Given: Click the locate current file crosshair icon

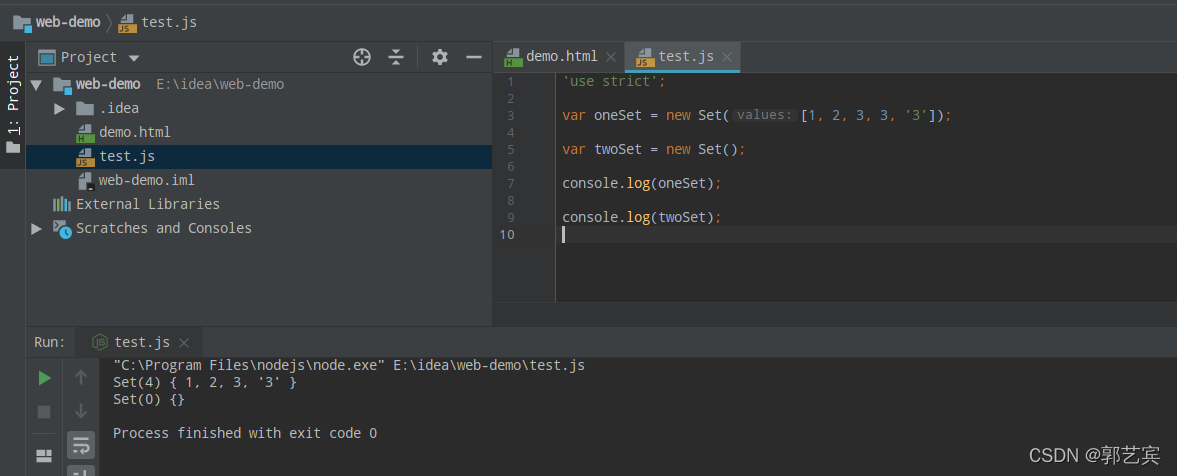Looking at the screenshot, I should pyautogui.click(x=362, y=57).
